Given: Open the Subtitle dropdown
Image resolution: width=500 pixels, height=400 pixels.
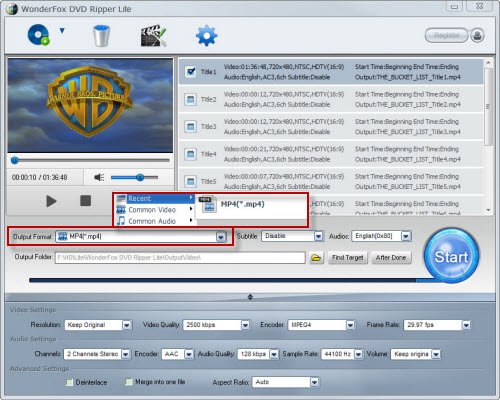Looking at the screenshot, I should 318,237.
